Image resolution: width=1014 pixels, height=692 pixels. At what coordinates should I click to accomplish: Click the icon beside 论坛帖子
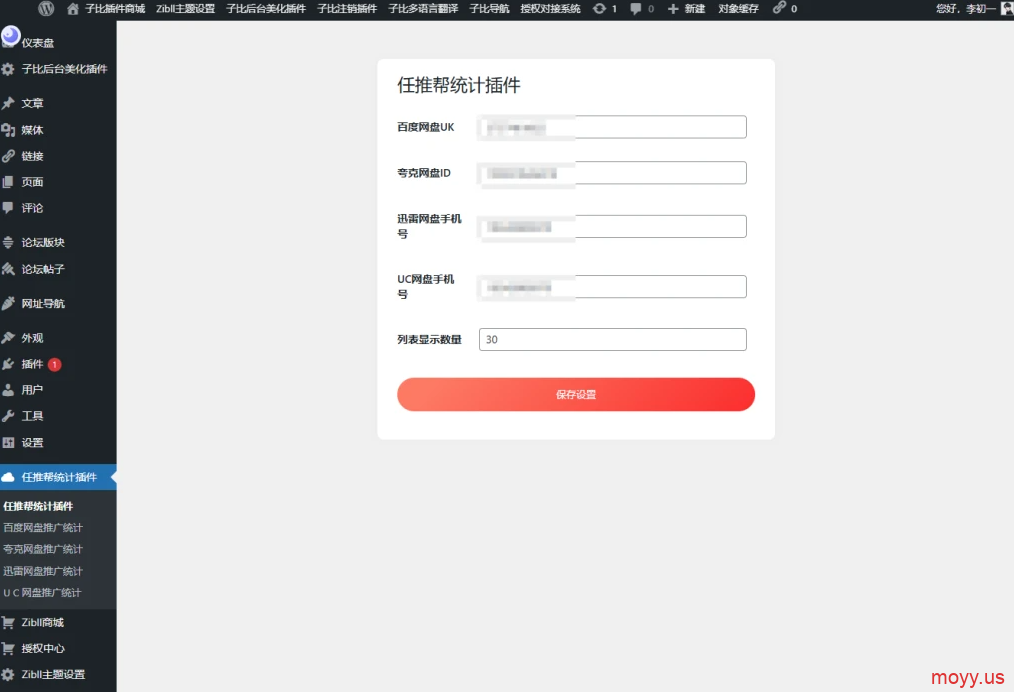(8, 269)
